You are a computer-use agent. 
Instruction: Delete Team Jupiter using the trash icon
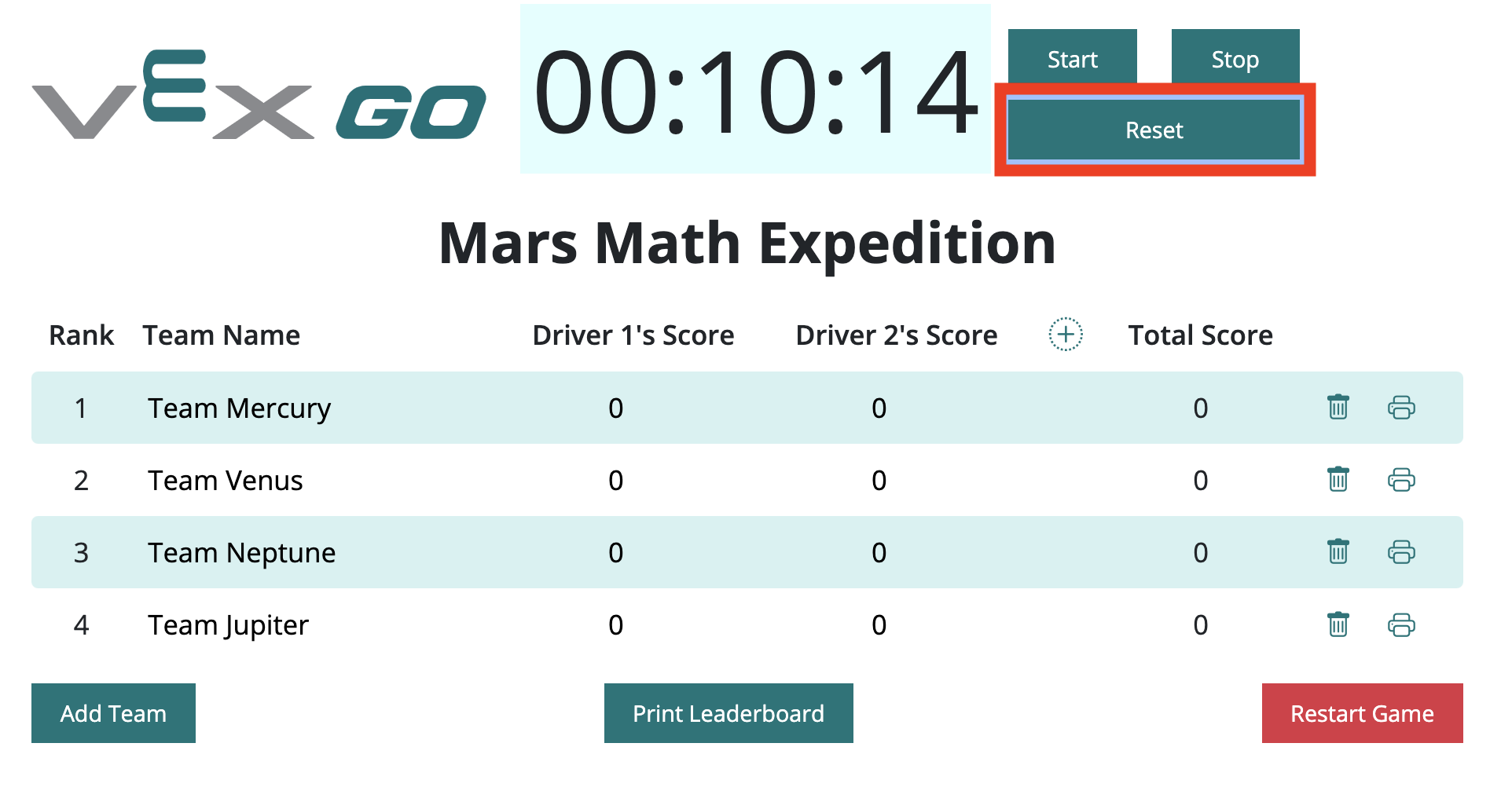(x=1338, y=624)
